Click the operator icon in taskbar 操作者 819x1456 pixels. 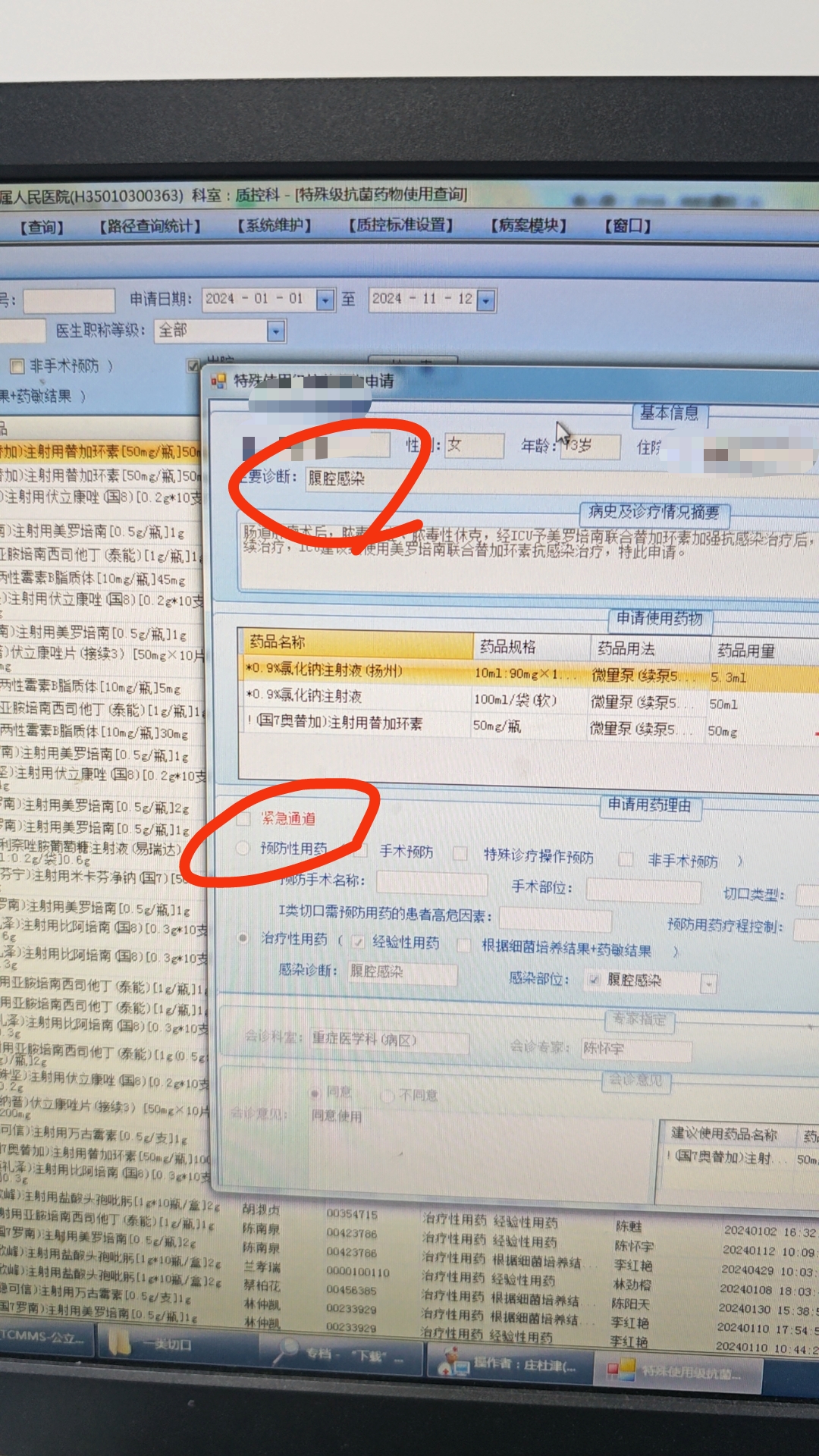pos(453,1363)
